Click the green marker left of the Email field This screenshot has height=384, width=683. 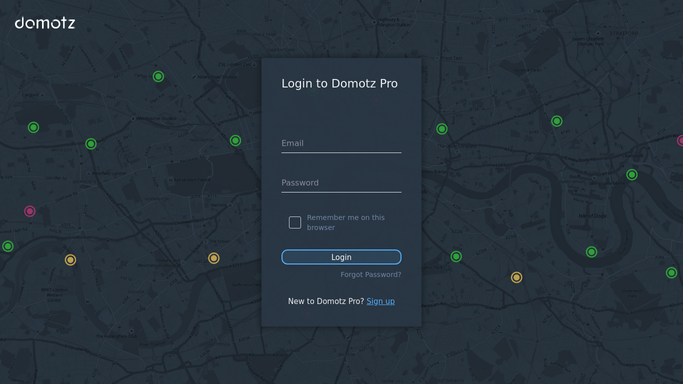click(x=235, y=141)
